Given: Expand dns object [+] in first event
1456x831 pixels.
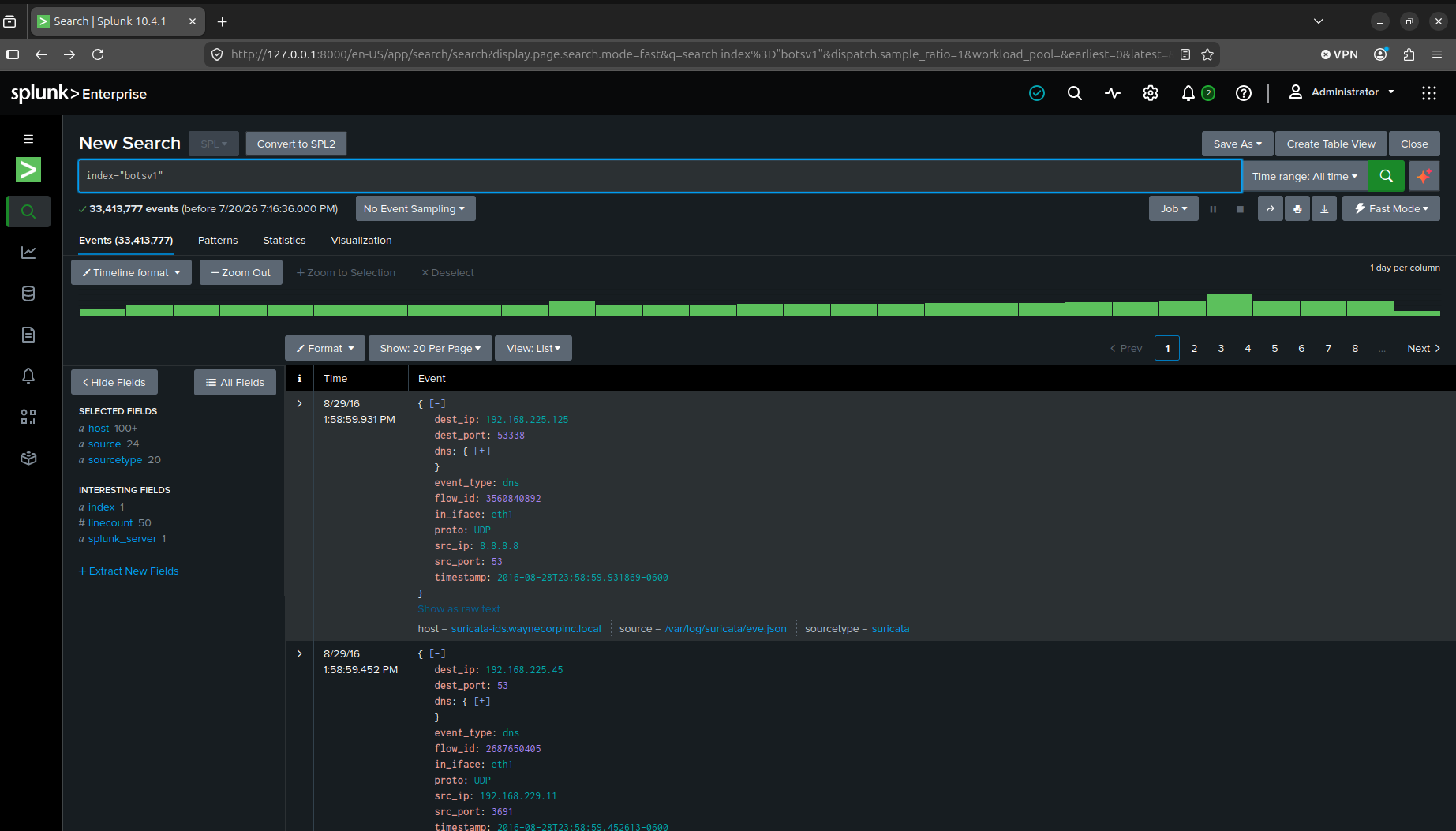Looking at the screenshot, I should point(481,451).
